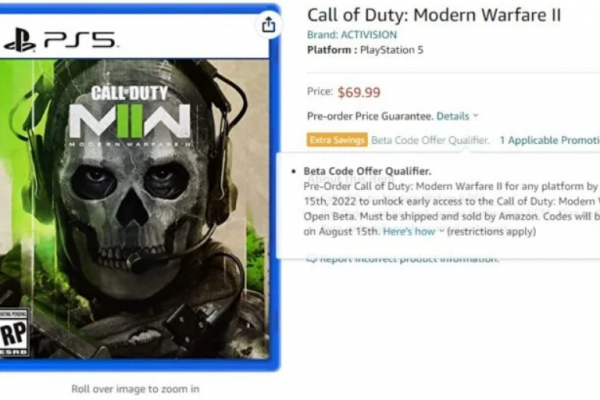This screenshot has width=600, height=400.
Task: Click the PlayStation logo on the cover
Action: pyautogui.click(x=19, y=39)
